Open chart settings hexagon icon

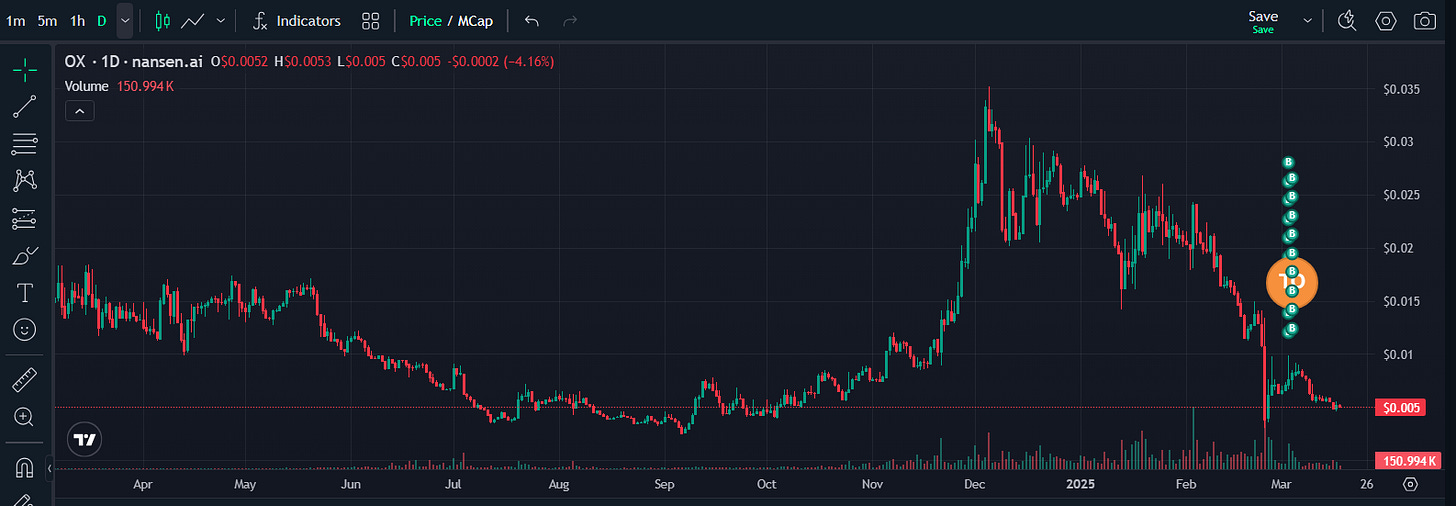(x=1385, y=20)
